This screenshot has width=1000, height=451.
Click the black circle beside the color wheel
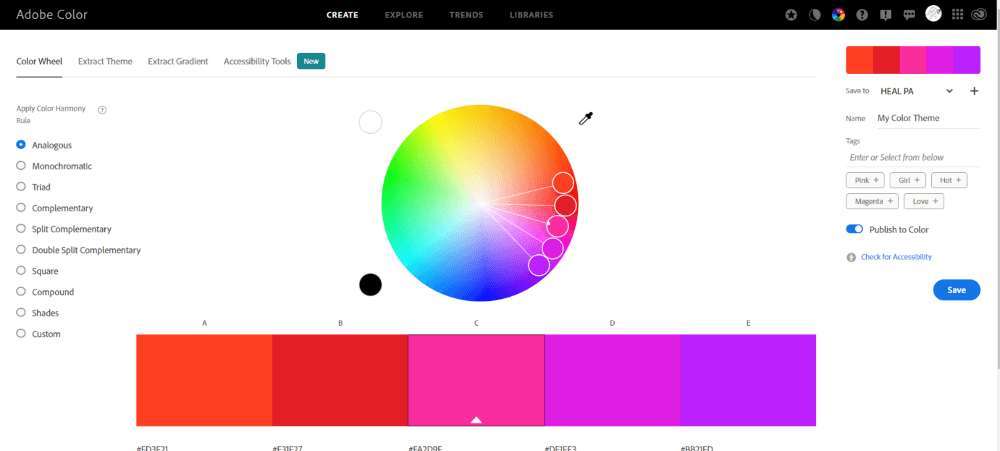pyautogui.click(x=371, y=285)
